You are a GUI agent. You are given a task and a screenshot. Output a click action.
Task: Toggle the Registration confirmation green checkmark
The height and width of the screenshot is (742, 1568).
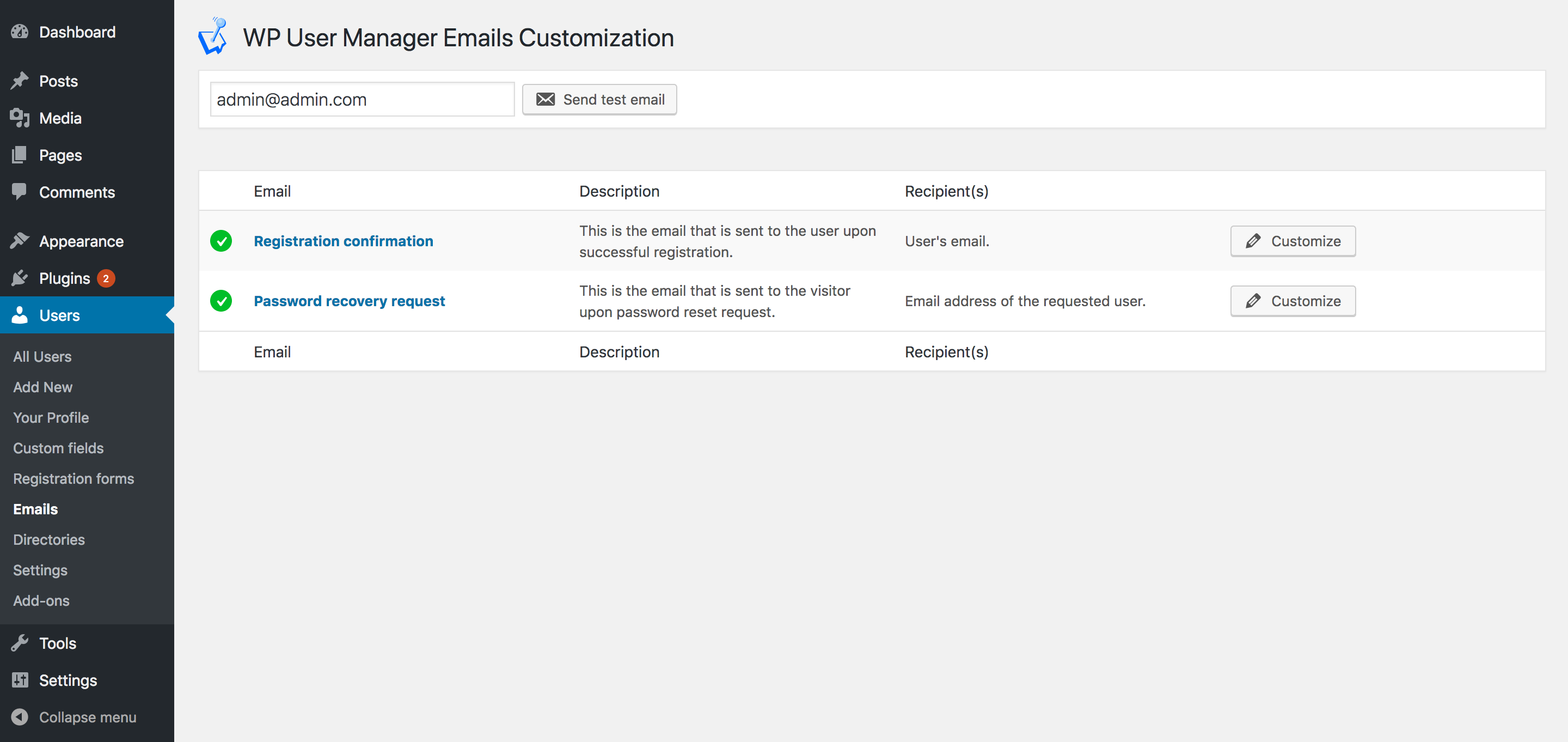[221, 241]
